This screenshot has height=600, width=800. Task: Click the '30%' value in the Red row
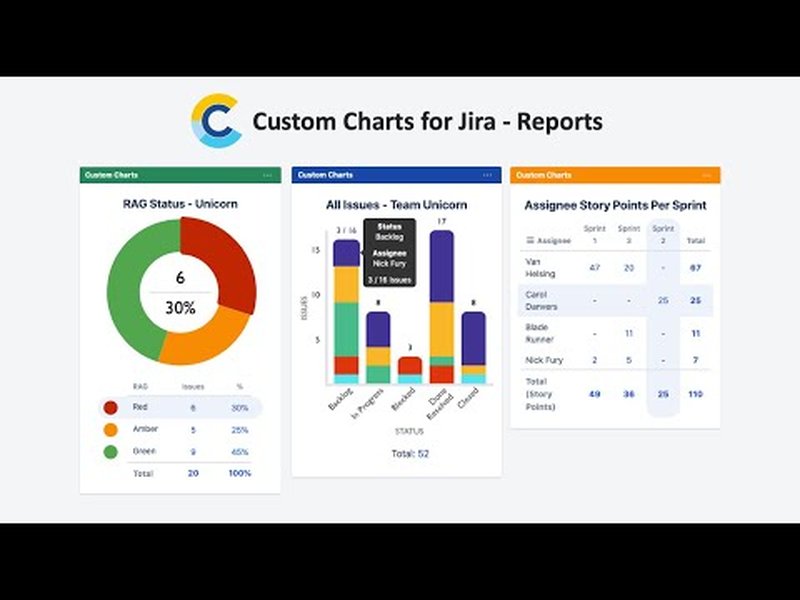coord(239,408)
